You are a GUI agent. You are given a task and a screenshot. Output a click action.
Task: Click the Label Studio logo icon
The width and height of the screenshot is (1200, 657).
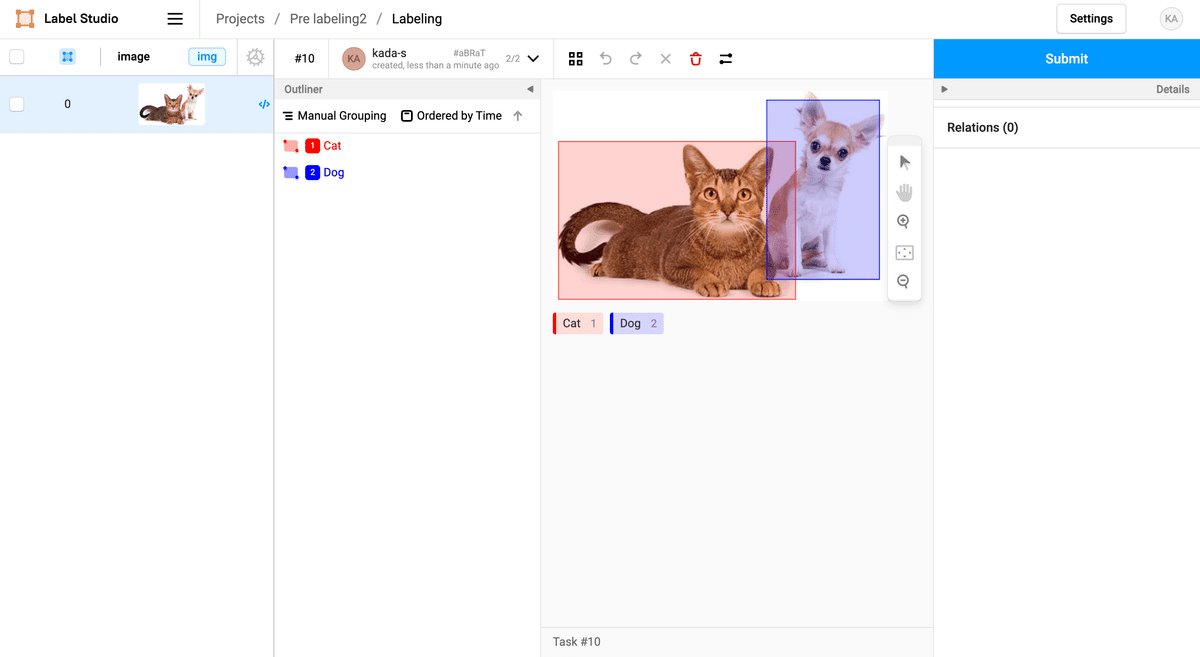(x=25, y=19)
